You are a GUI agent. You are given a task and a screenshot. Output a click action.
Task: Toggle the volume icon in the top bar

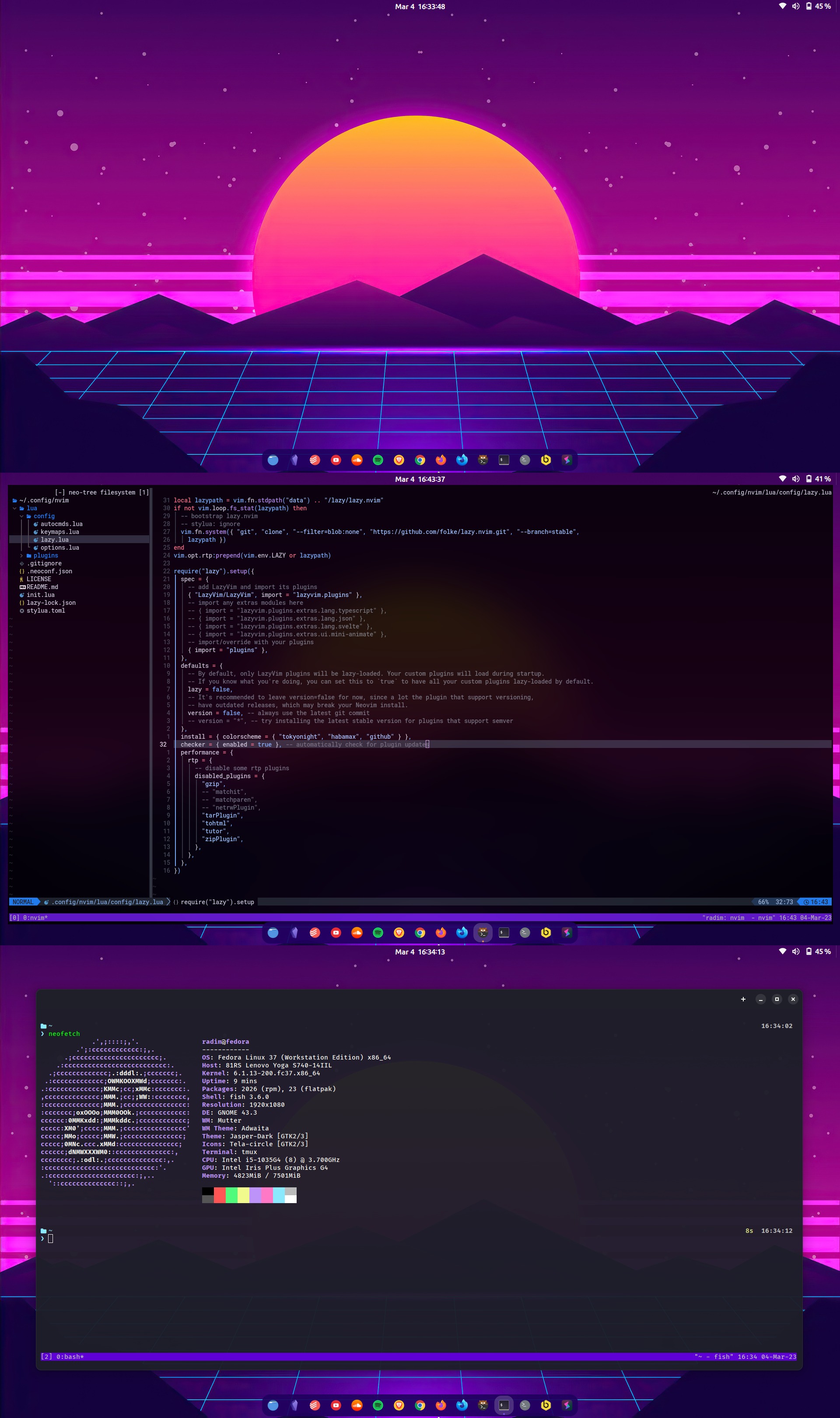point(796,6)
